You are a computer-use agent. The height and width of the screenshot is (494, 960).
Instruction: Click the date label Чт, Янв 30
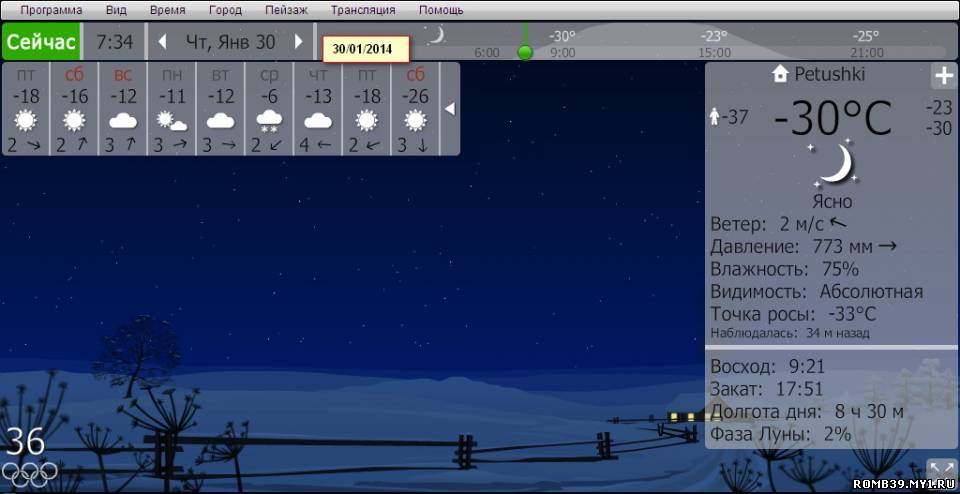pyautogui.click(x=230, y=42)
